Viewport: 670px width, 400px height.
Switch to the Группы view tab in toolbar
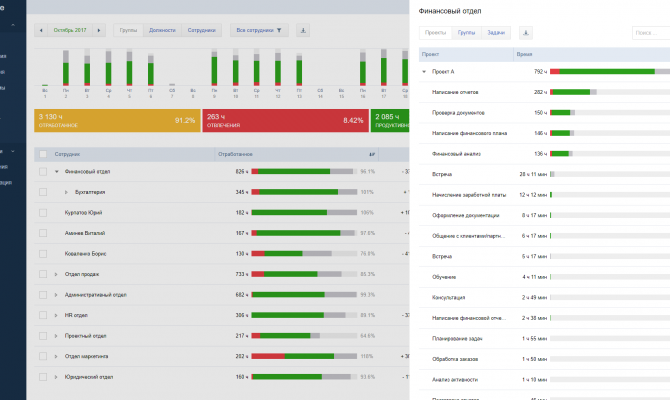tap(128, 30)
